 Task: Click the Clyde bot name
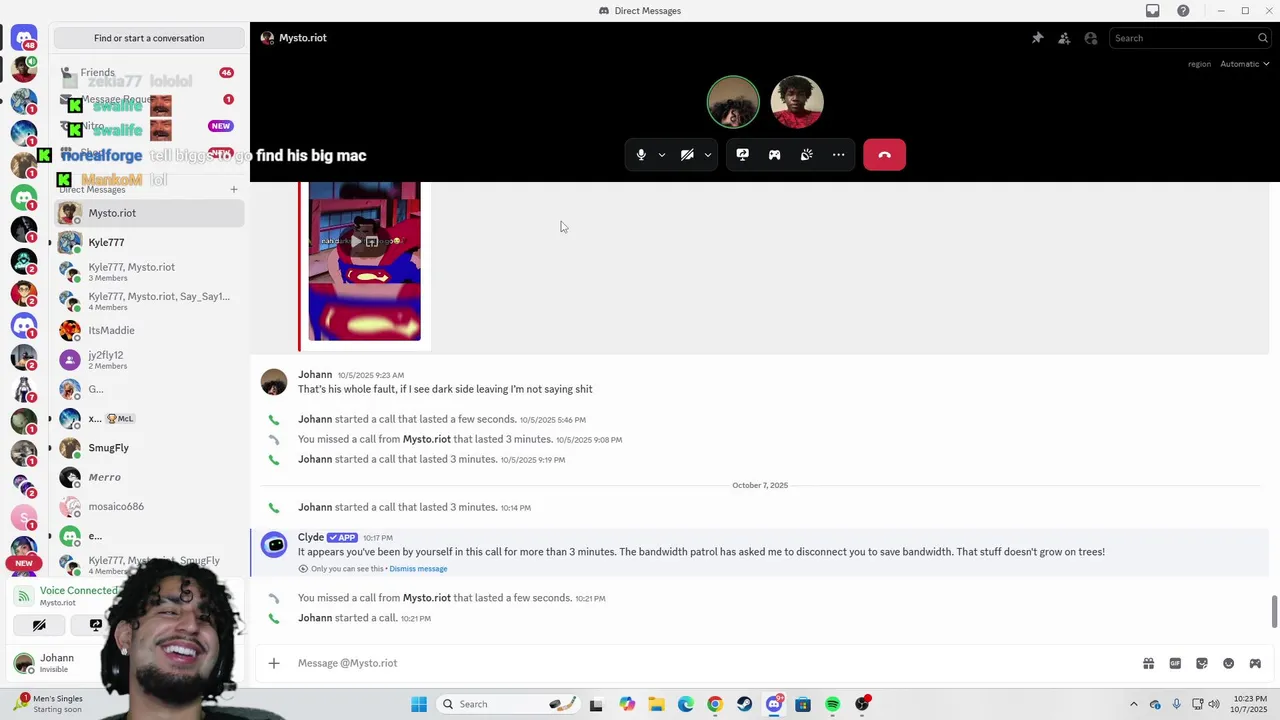tap(311, 537)
